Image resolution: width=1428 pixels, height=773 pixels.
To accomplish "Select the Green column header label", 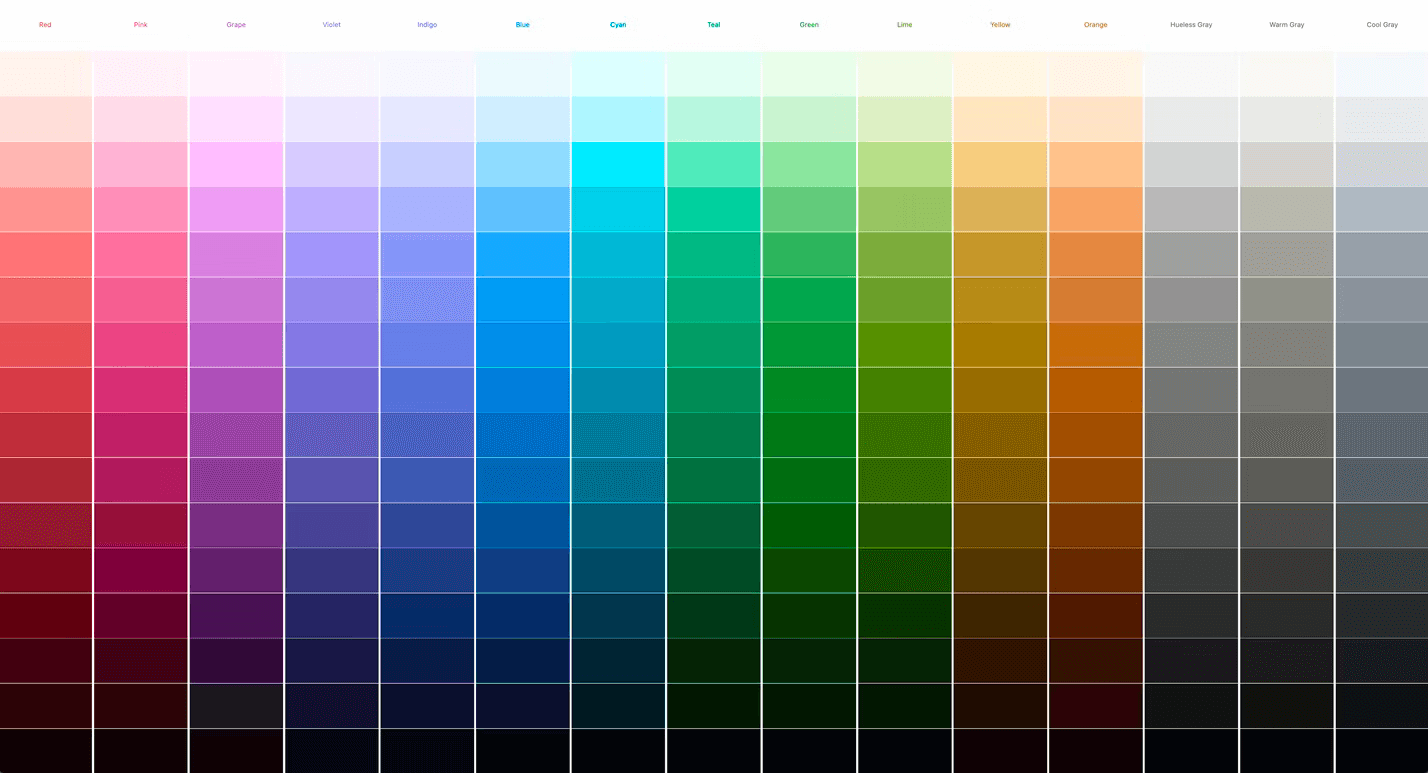I will 809,24.
